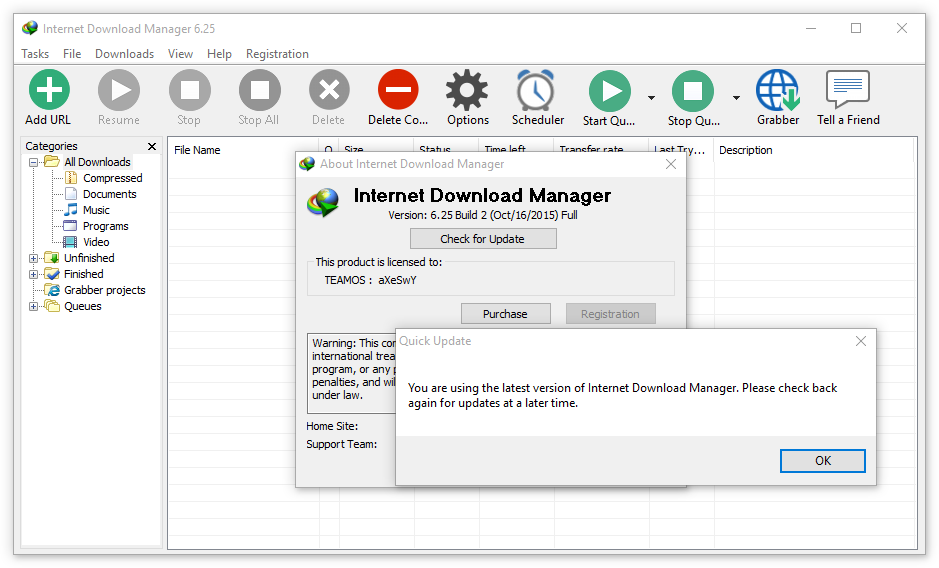This screenshot has height=568, width=939.
Task: Click the Add URL toolbar icon
Action: point(49,90)
